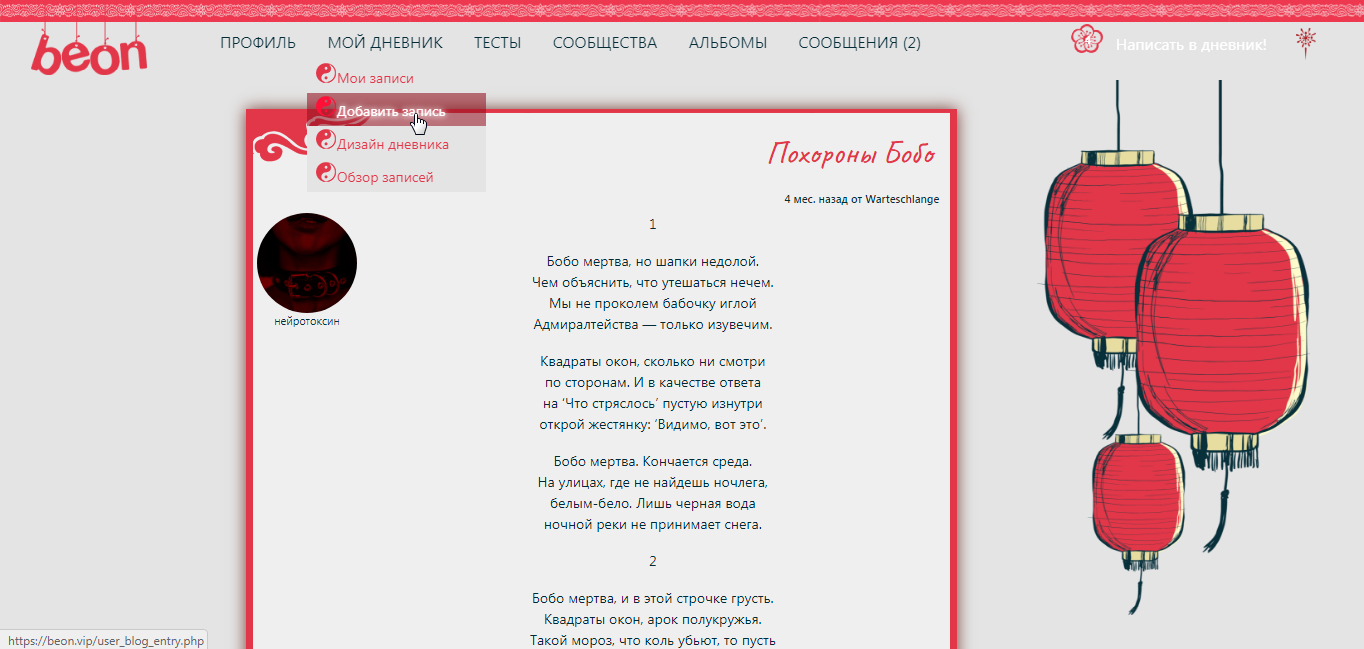
Task: Open the АЛЬБОМЫ section
Action: (727, 43)
